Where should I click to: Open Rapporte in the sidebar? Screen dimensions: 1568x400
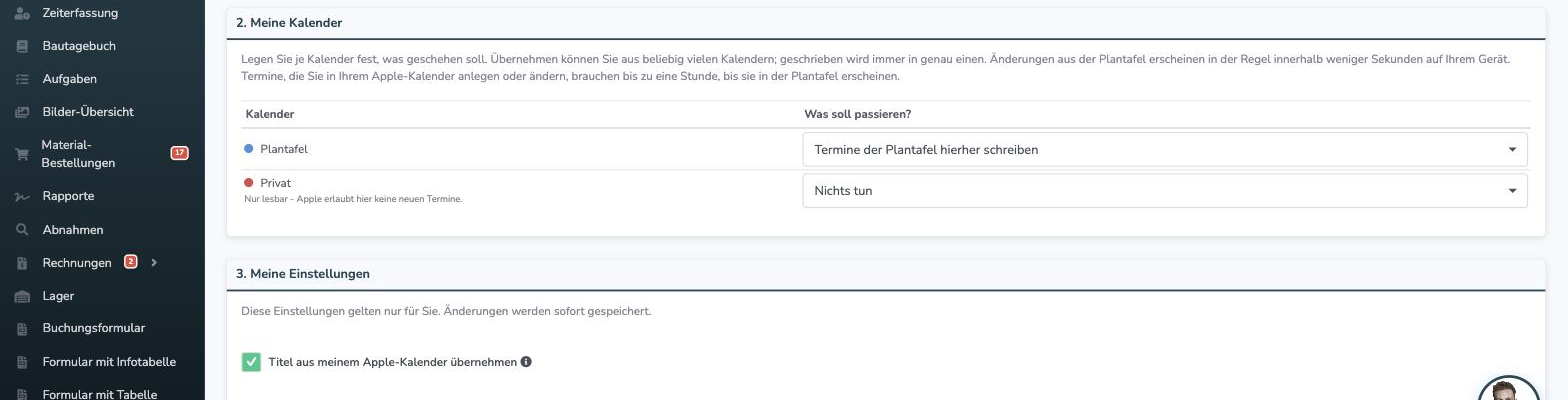[68, 196]
